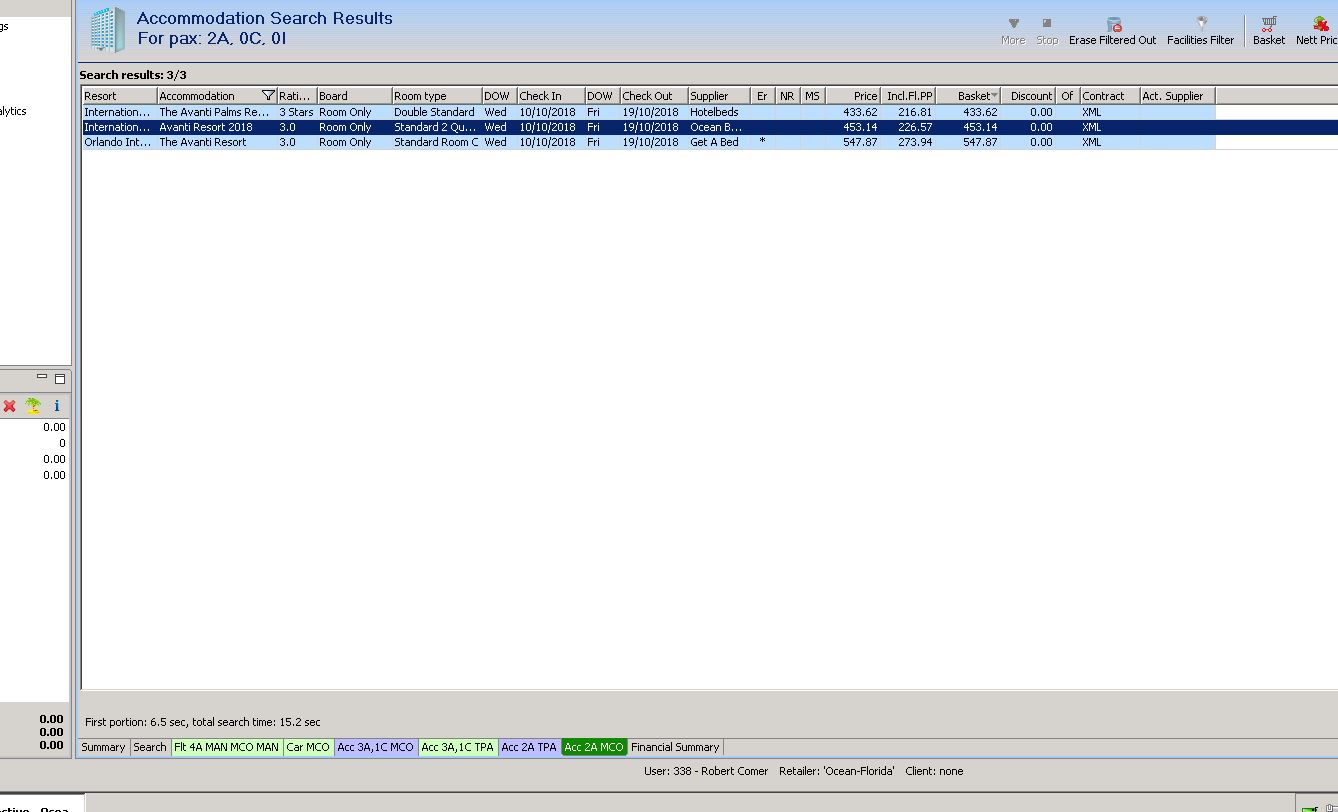This screenshot has height=812, width=1338.
Task: Sort by the Price column header
Action: (853, 96)
